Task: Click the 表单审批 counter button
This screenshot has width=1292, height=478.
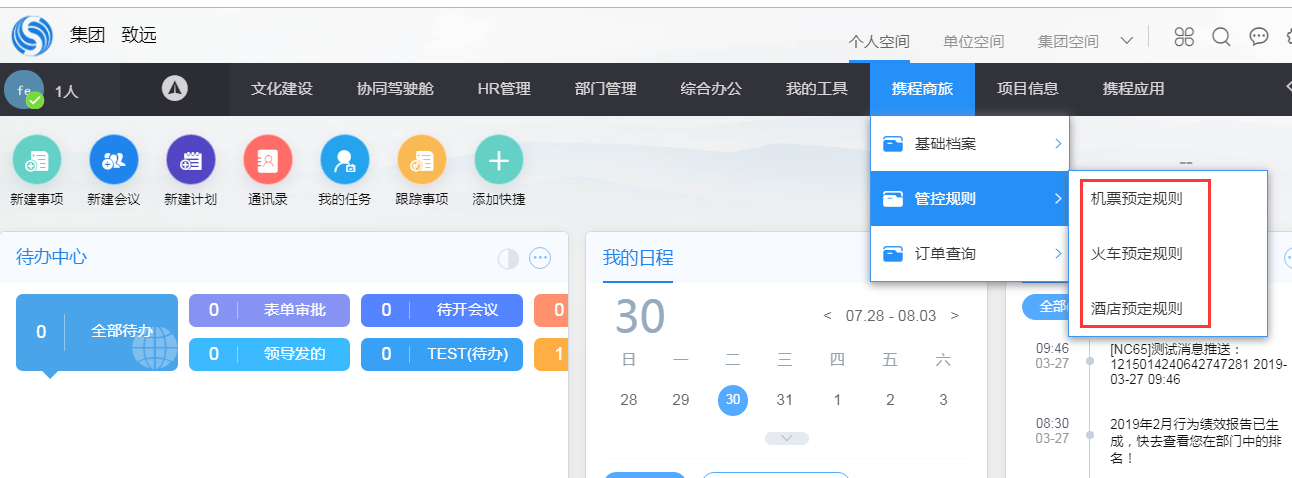Action: click(x=270, y=310)
